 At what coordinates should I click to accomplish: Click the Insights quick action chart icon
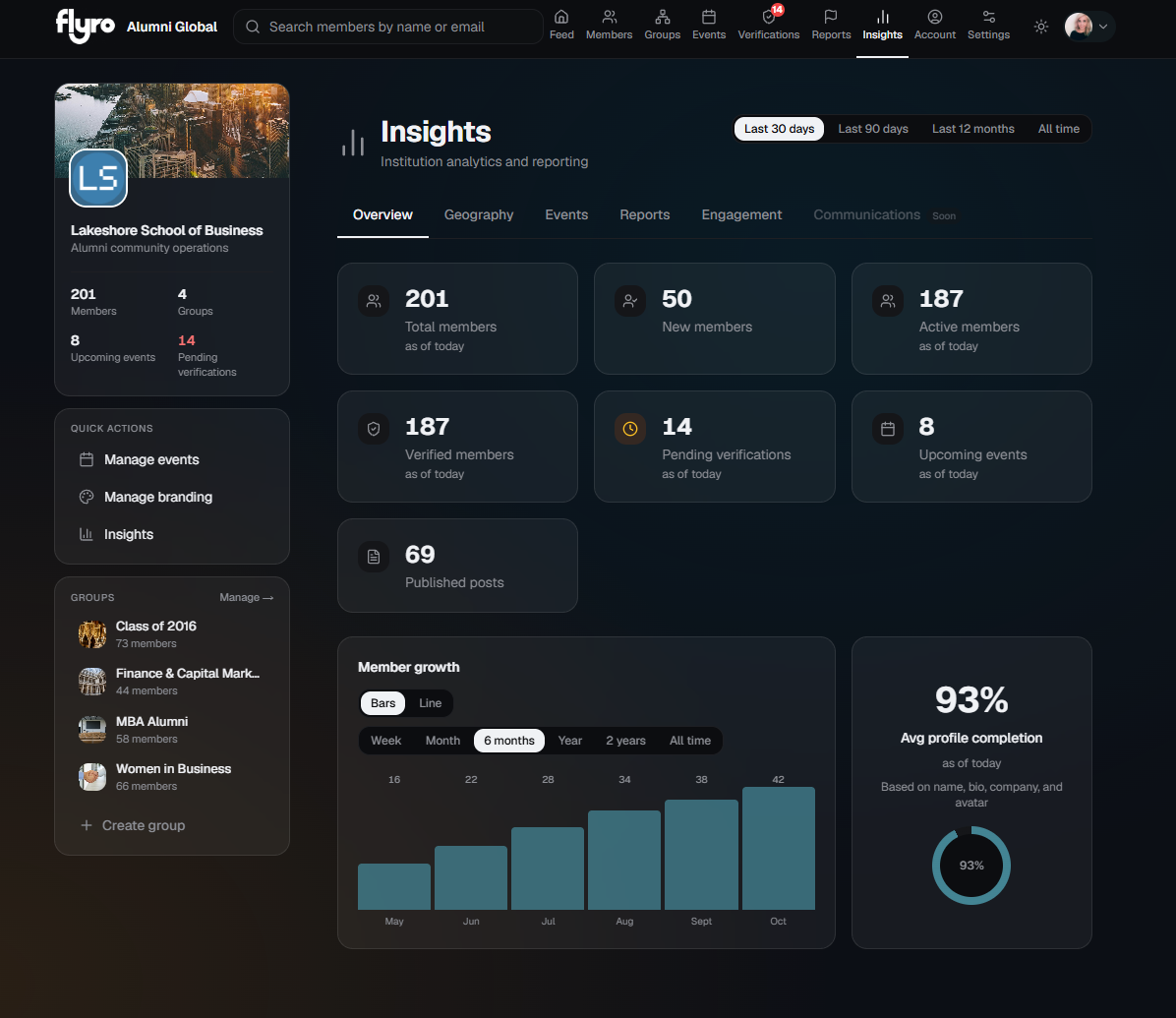coord(87,534)
